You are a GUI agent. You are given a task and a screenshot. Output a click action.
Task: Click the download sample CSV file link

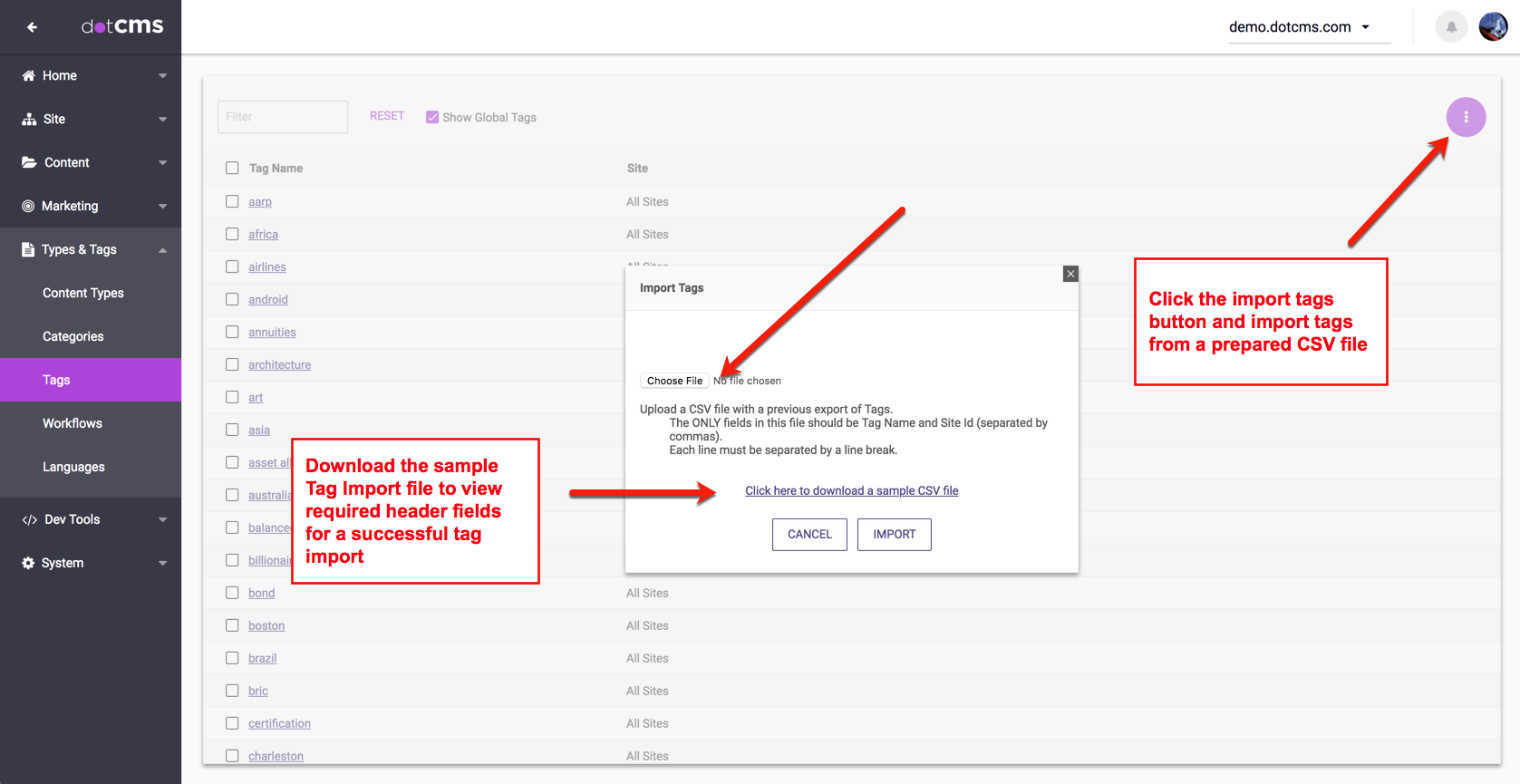(x=851, y=490)
